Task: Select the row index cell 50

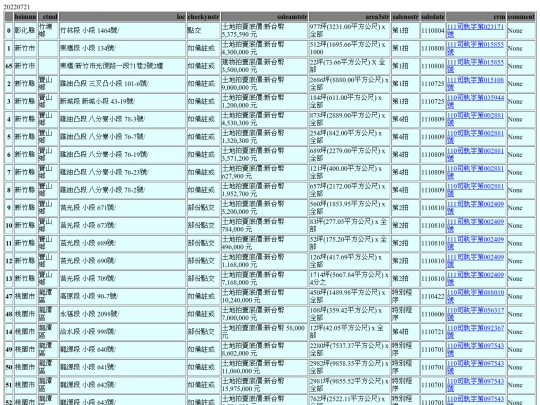Action: [x=9, y=367]
